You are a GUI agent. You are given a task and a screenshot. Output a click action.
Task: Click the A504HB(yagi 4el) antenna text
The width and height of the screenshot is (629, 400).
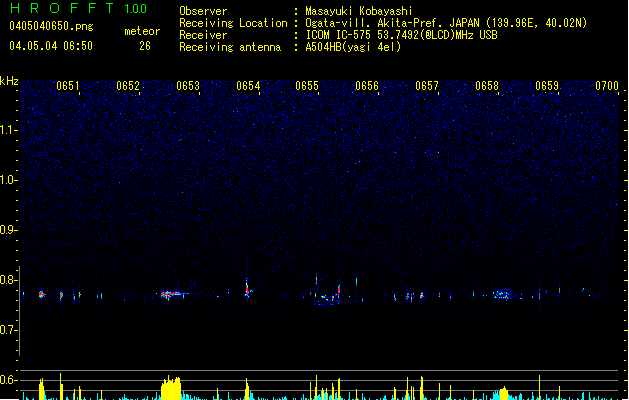coord(353,47)
